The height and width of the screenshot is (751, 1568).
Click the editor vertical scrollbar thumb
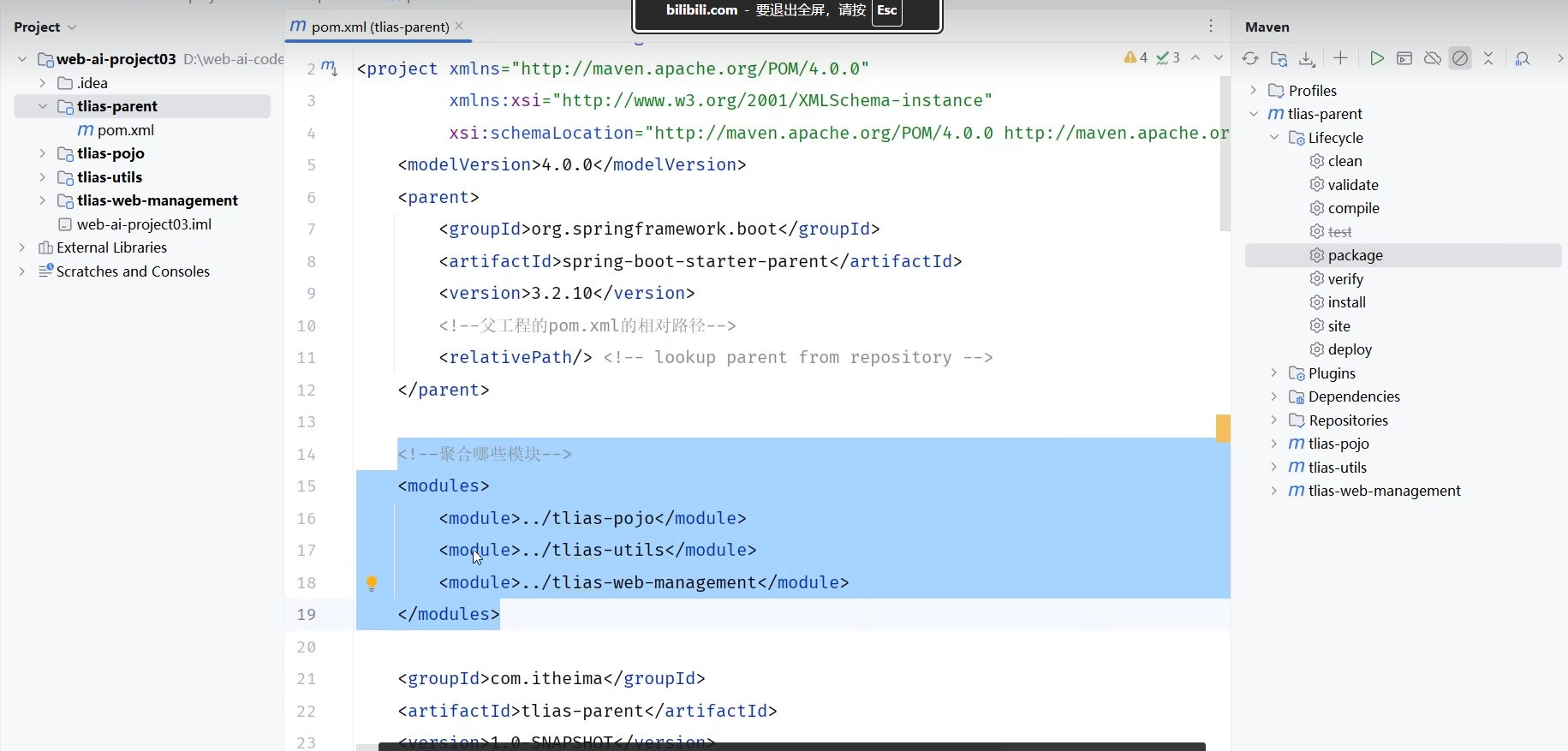(1225, 154)
